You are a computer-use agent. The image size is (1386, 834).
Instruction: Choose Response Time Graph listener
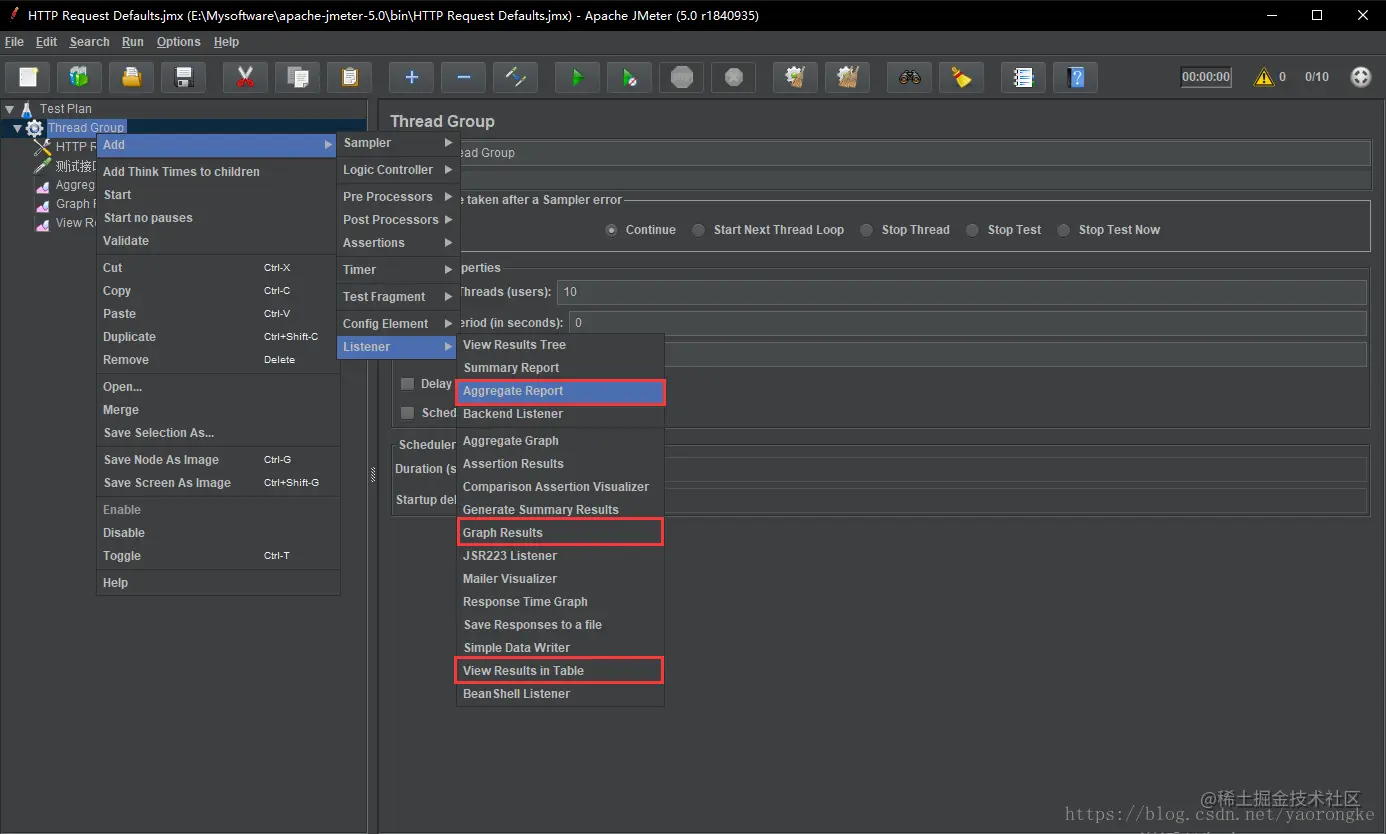(561, 602)
